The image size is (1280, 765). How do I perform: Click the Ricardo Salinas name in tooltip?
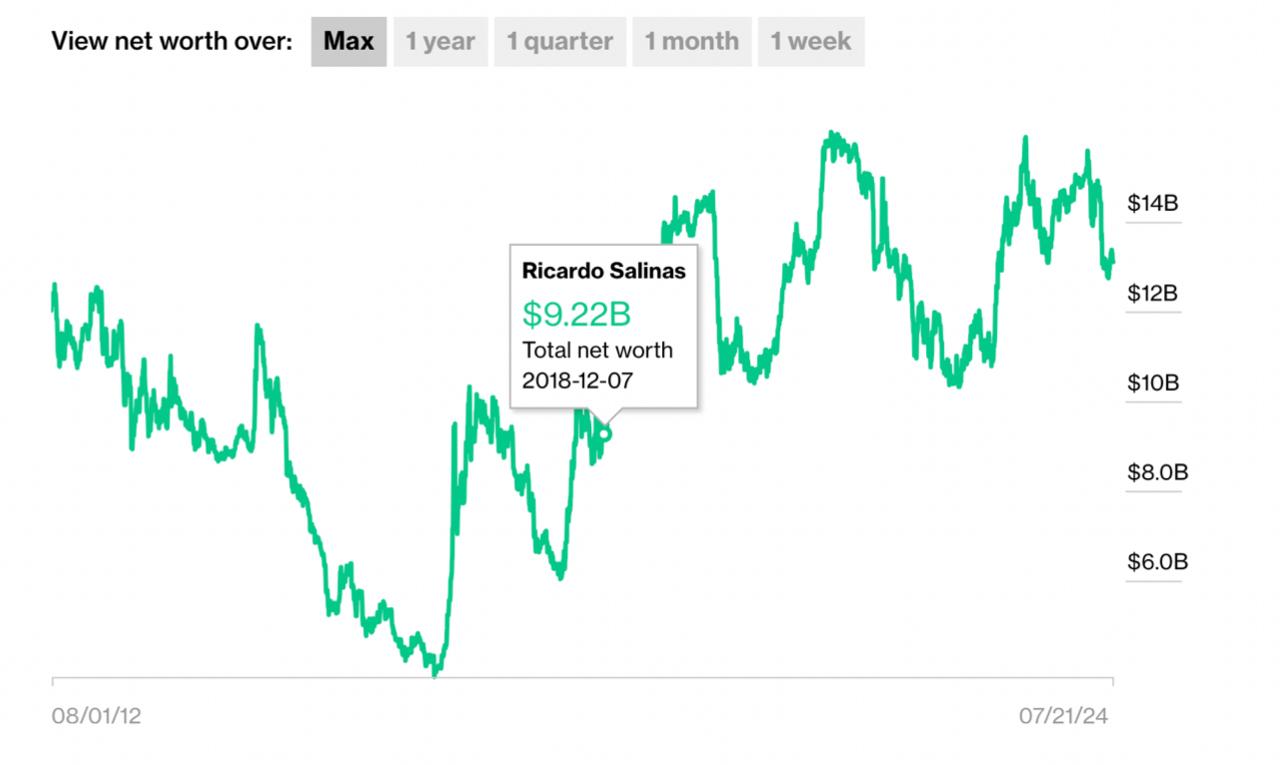(x=604, y=271)
